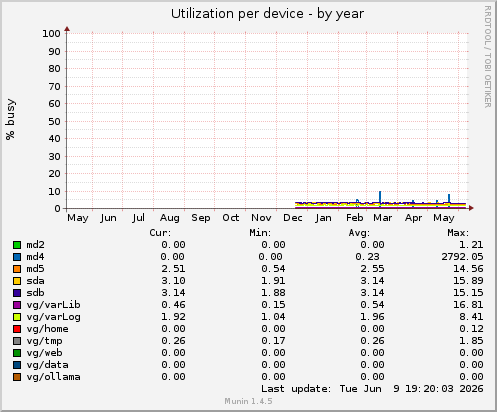Screen dimensions: 497x412
Task: Click the vg/varLib purple swatch
Action: click(x=17, y=305)
